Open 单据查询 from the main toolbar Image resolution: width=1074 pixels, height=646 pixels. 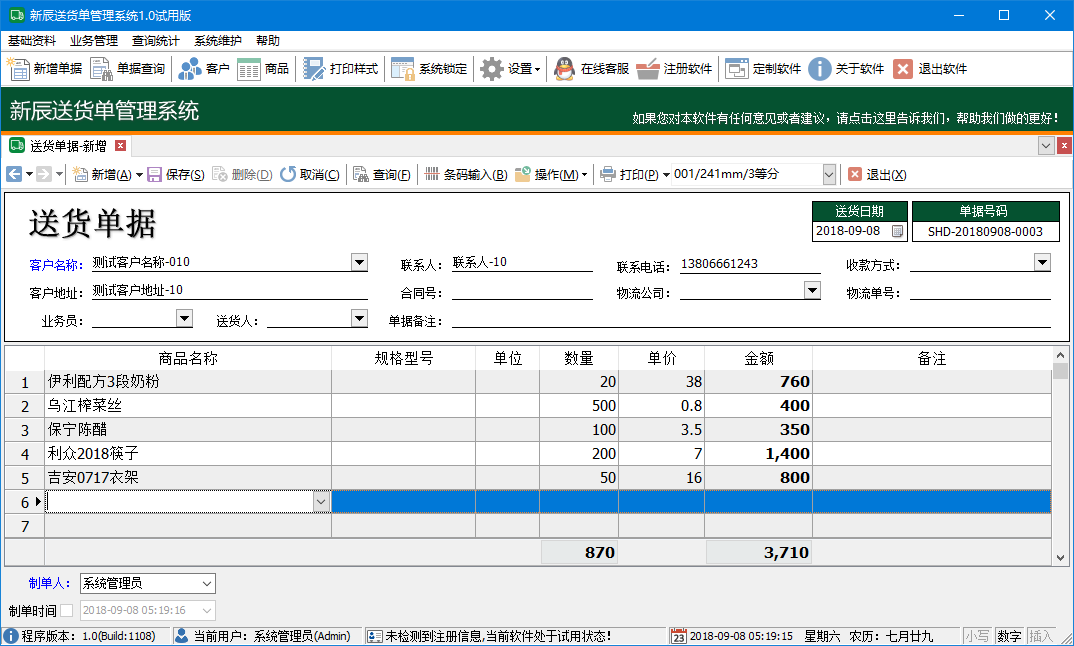point(101,69)
